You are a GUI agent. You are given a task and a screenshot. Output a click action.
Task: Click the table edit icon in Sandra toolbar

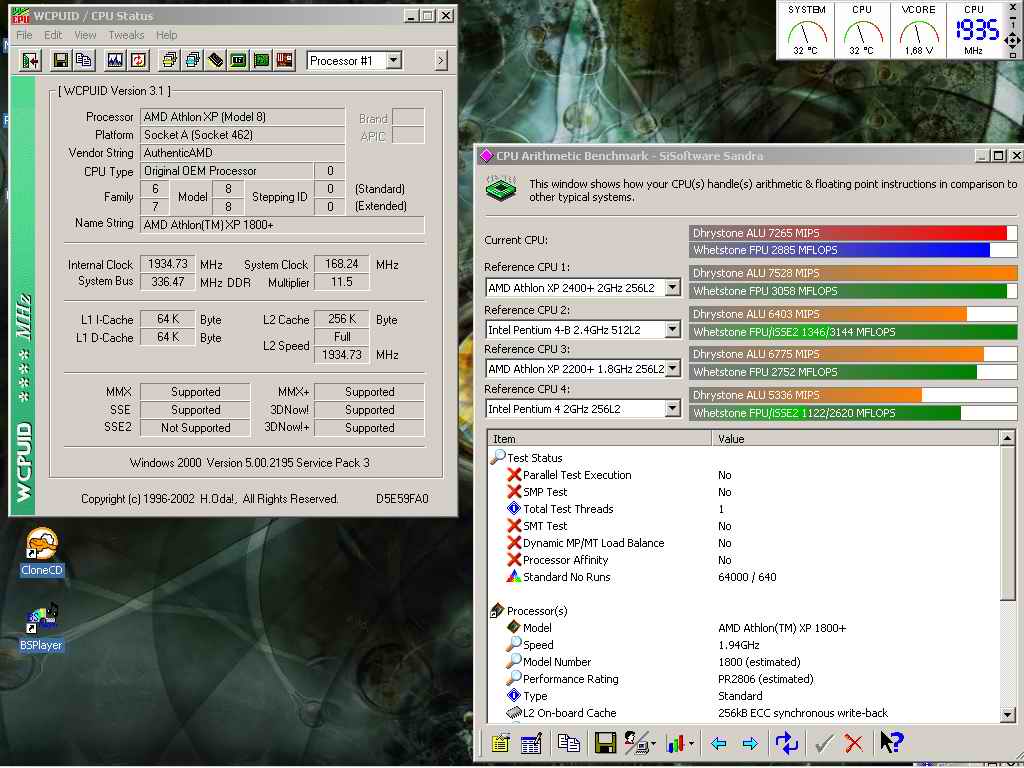click(x=531, y=743)
